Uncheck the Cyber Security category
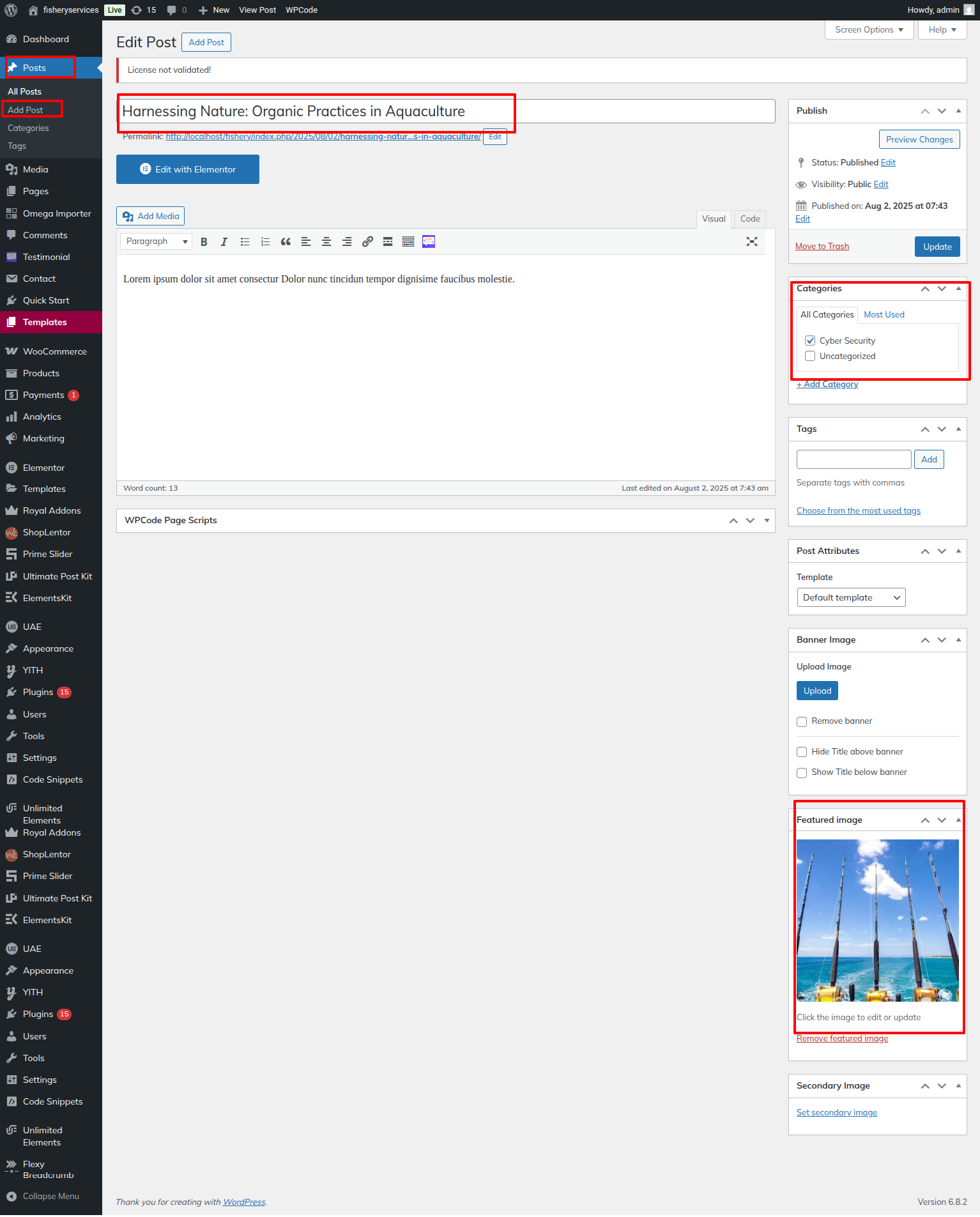This screenshot has height=1217, width=980. click(810, 341)
